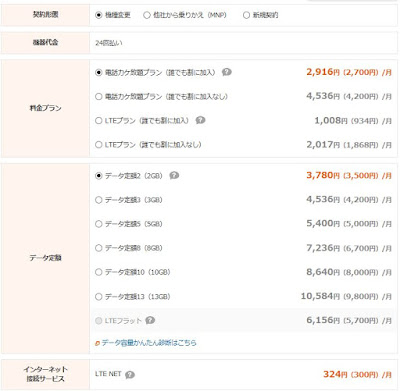The height and width of the screenshot is (391, 400).
Task: Click the 3,780円 (3,500円) price
Action: [x=349, y=175]
